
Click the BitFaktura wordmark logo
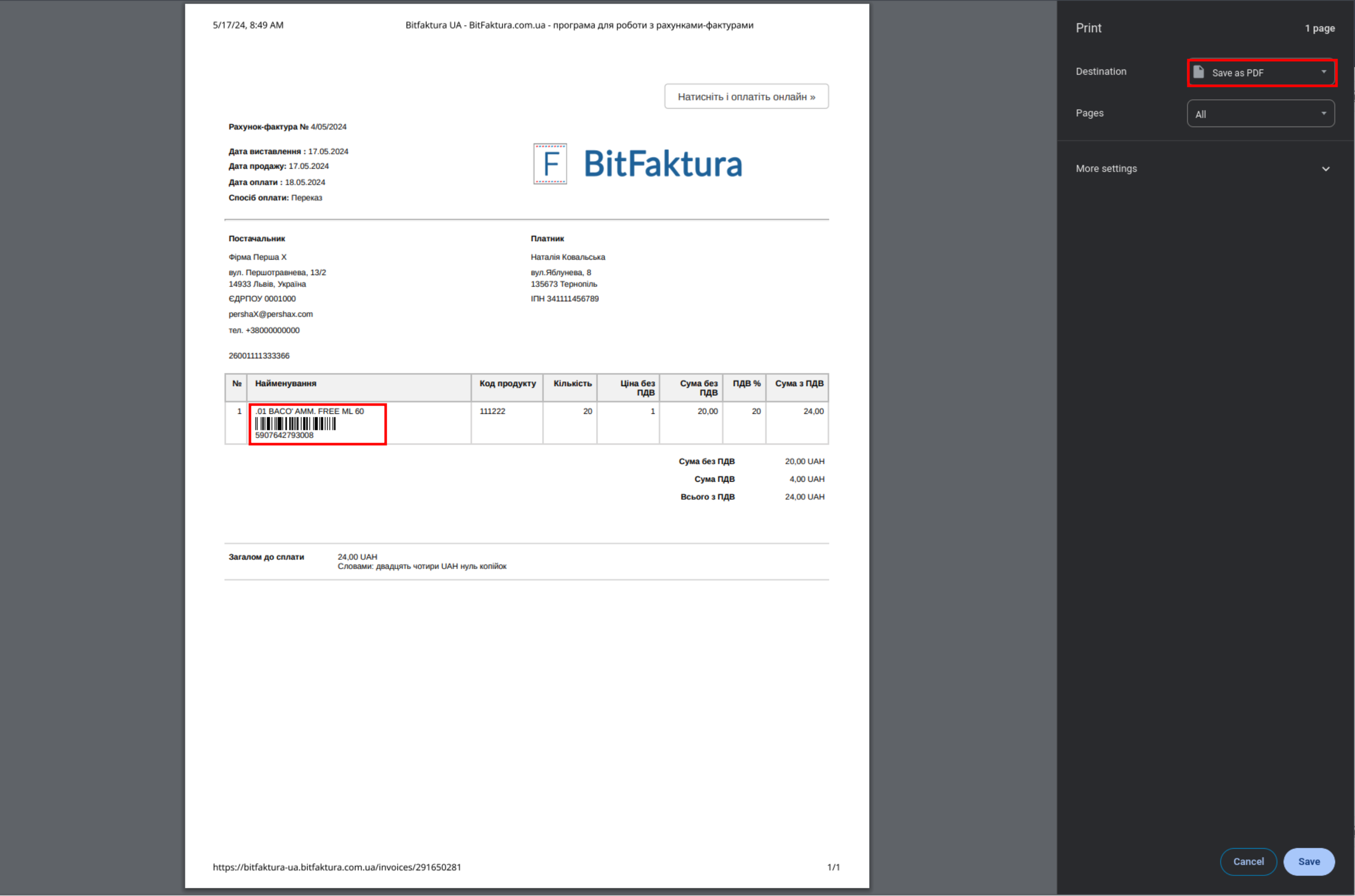662,164
